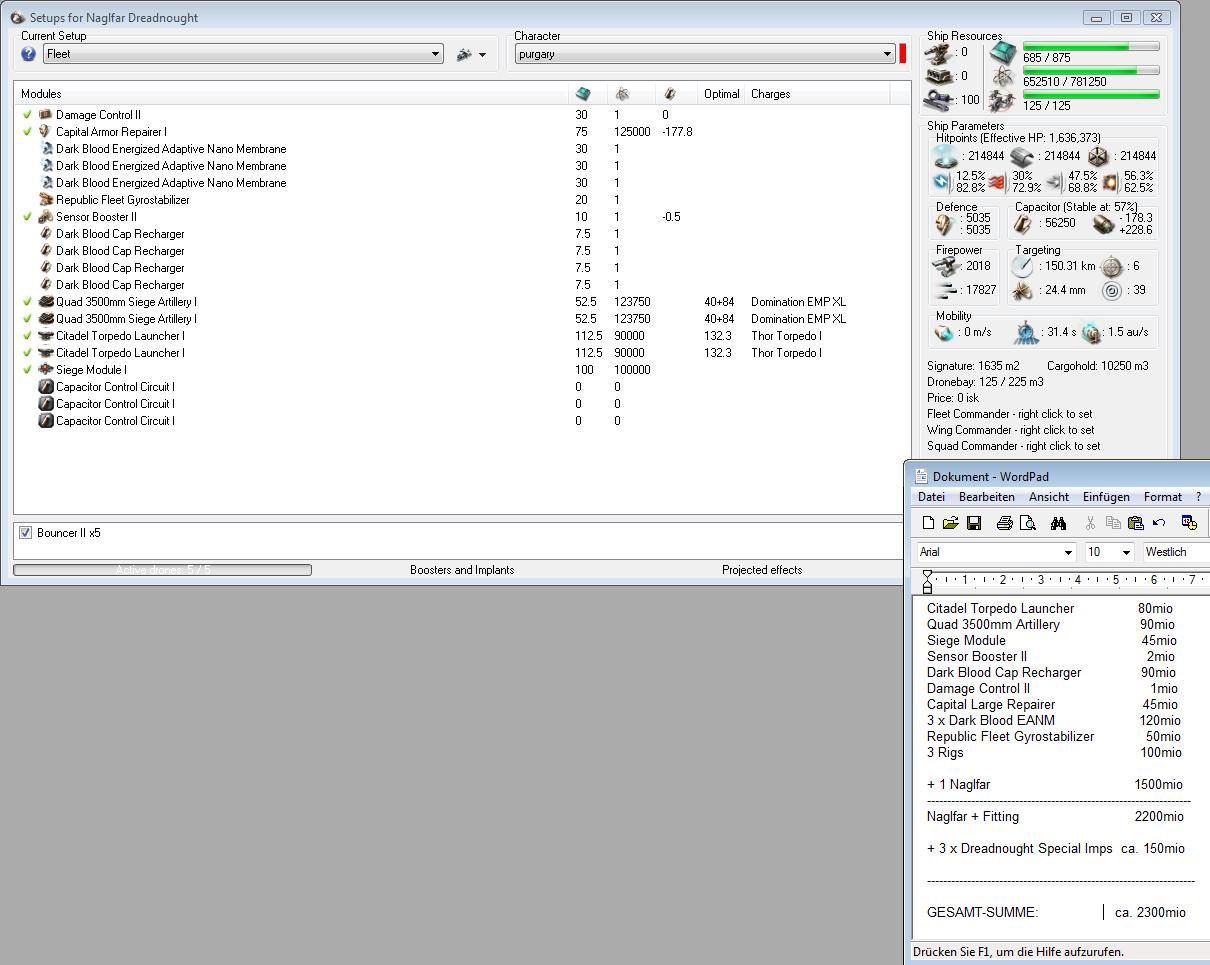The image size is (1210, 965).
Task: Click the blue help question mark icon
Action: (28, 55)
